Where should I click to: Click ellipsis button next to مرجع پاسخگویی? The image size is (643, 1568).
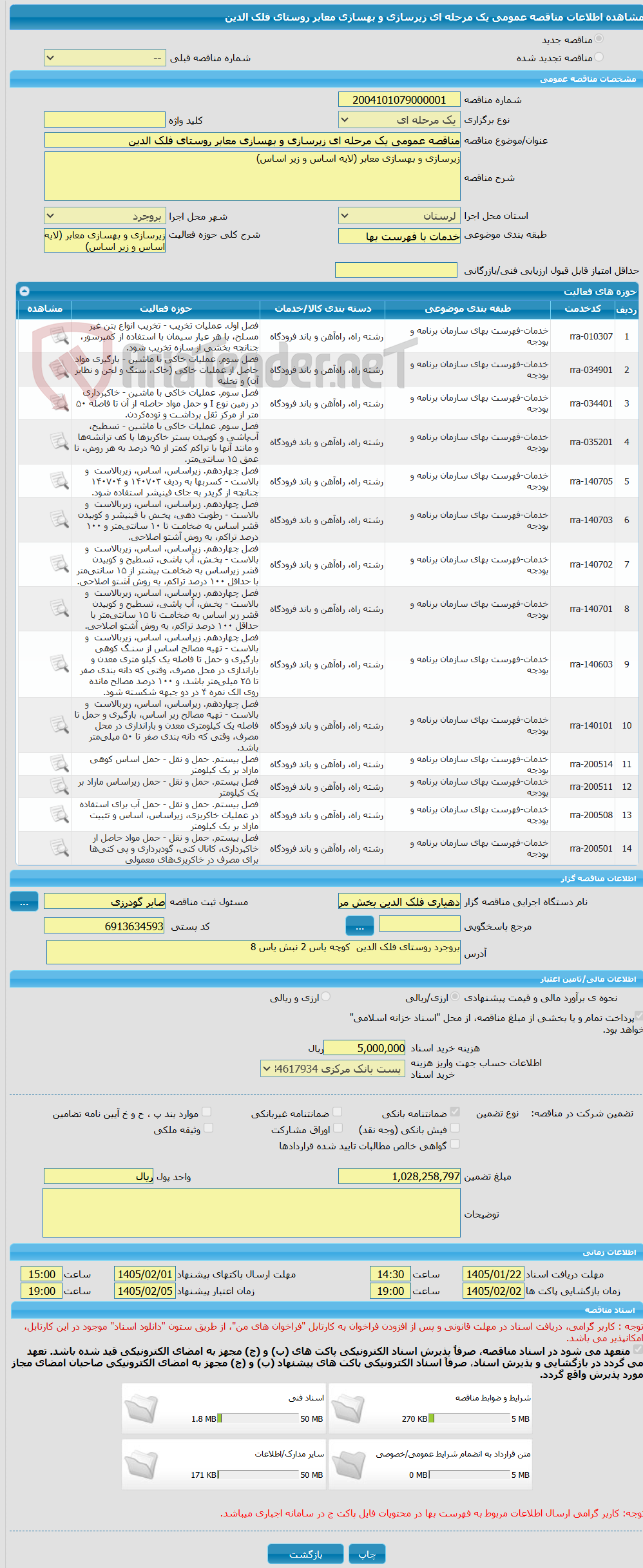coord(360,926)
